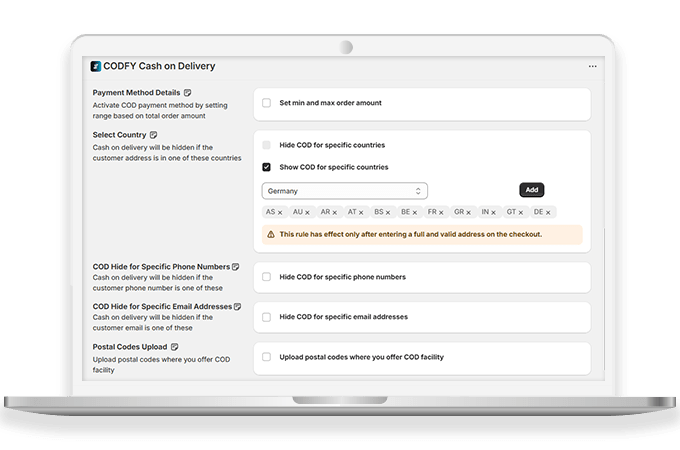Enable Upload postal codes checkbox

[267, 357]
